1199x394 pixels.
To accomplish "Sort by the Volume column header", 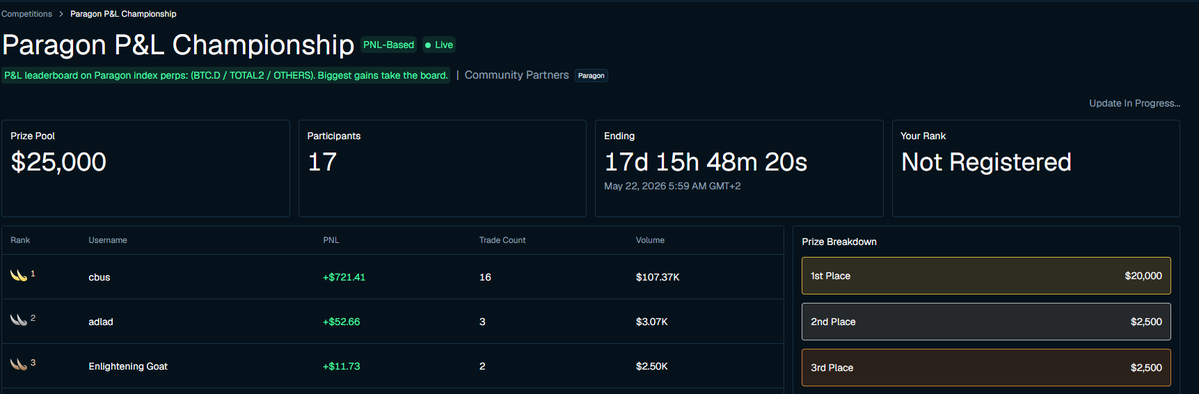I will [650, 240].
